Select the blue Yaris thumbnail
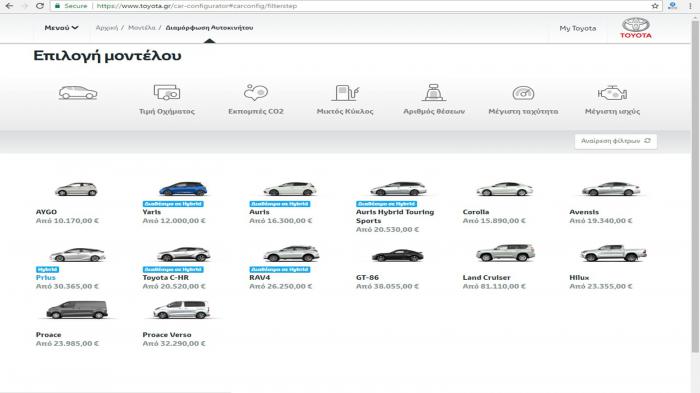Viewport: 700px width, 393px height. click(x=183, y=189)
